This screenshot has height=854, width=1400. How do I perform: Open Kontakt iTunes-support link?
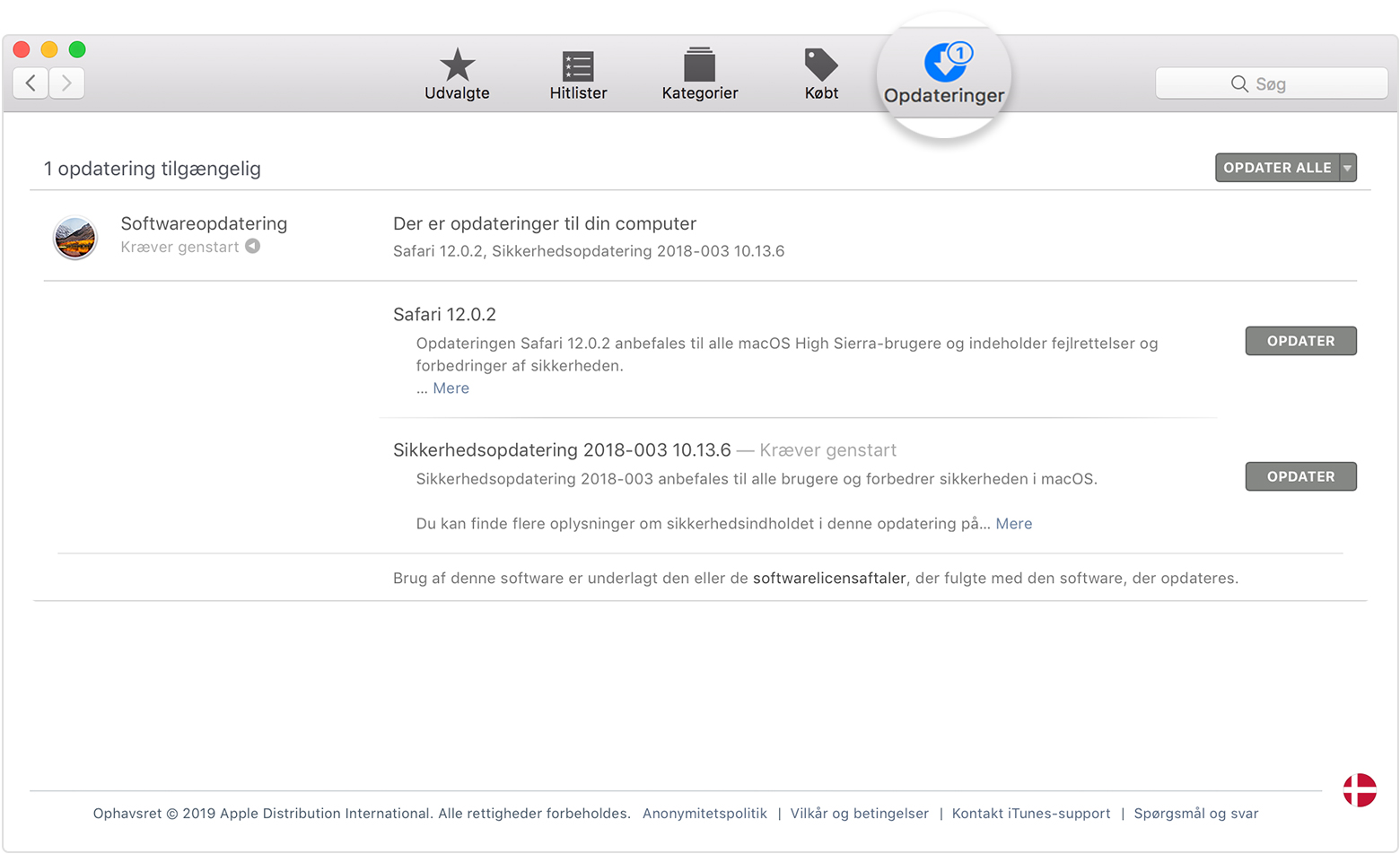[x=1030, y=814]
